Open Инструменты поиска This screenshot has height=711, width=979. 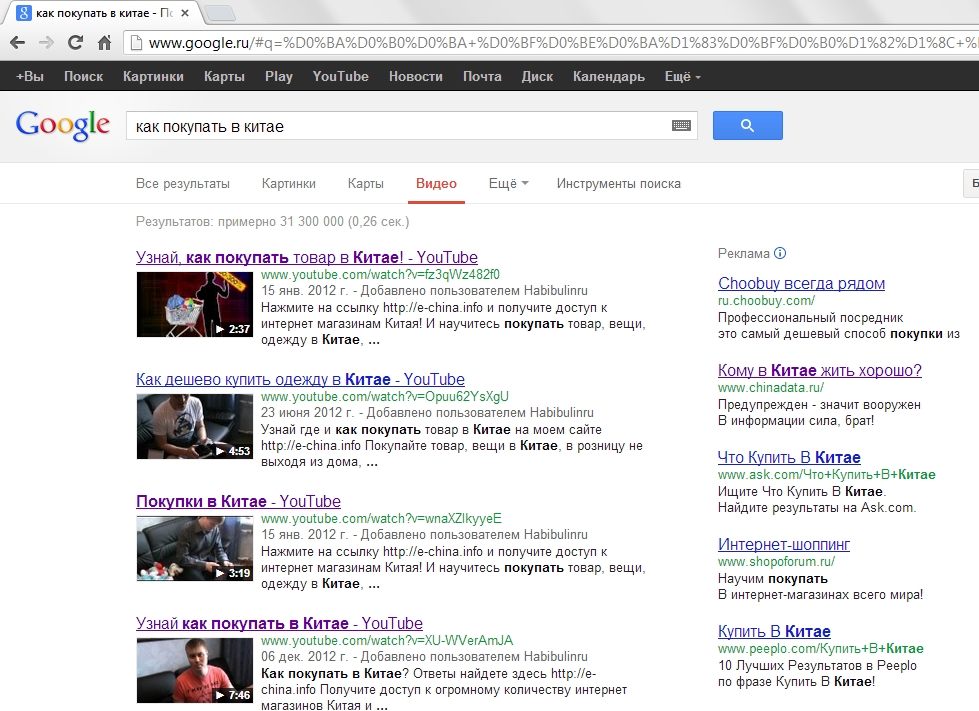619,184
